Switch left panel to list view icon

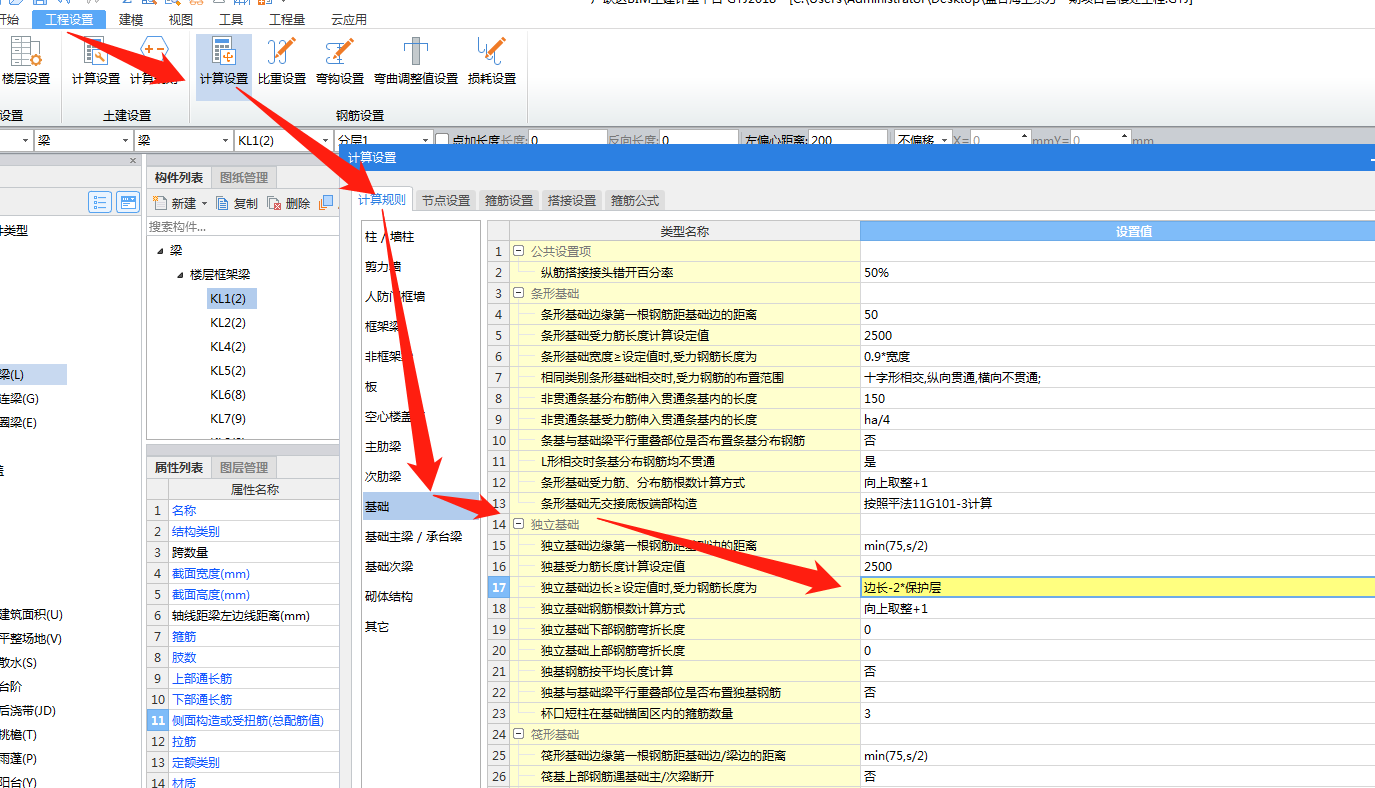[x=100, y=202]
